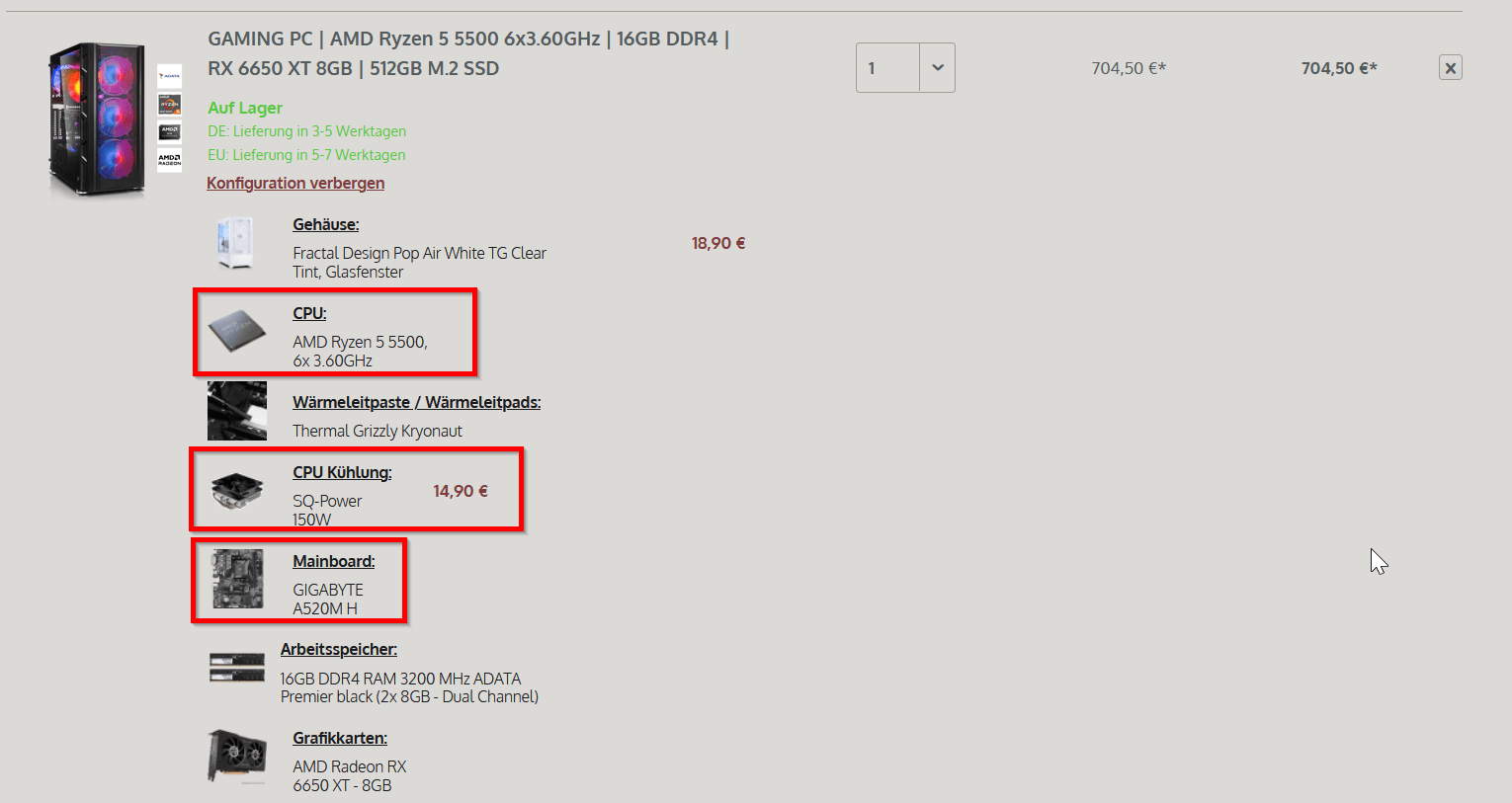Click the 'SQ-Power 150W' text
Image resolution: width=1512 pixels, height=803 pixels.
click(x=327, y=510)
